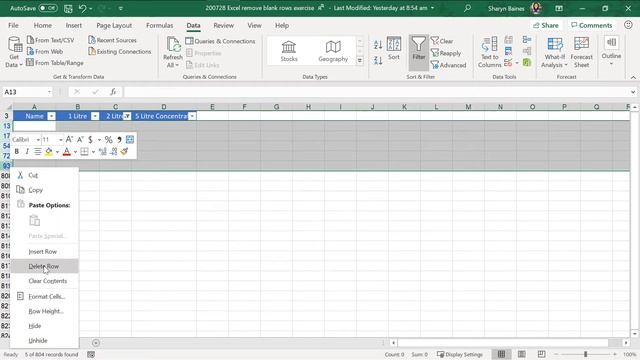Click Forecast Sheet icon
The width and height of the screenshot is (640, 360).
click(581, 52)
